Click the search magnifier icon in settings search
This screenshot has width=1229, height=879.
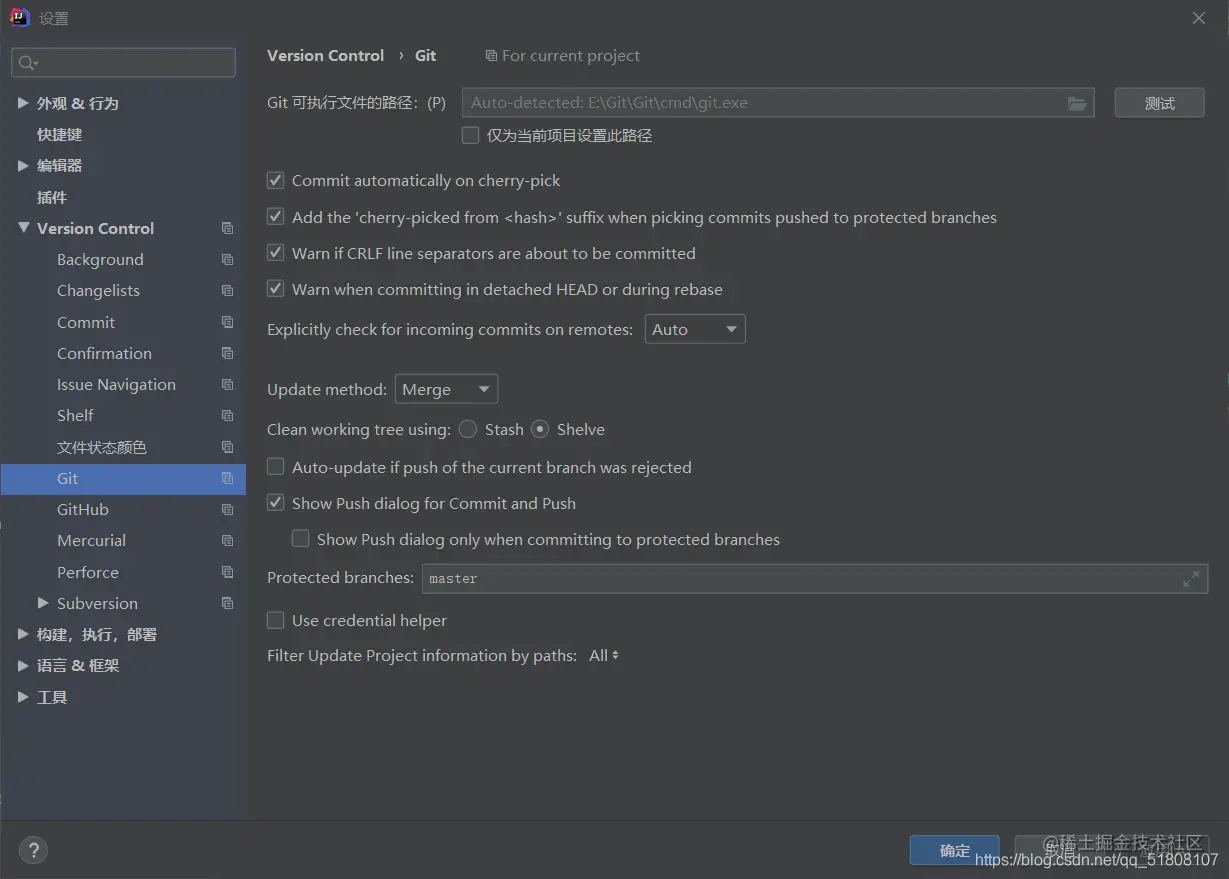[x=27, y=63]
